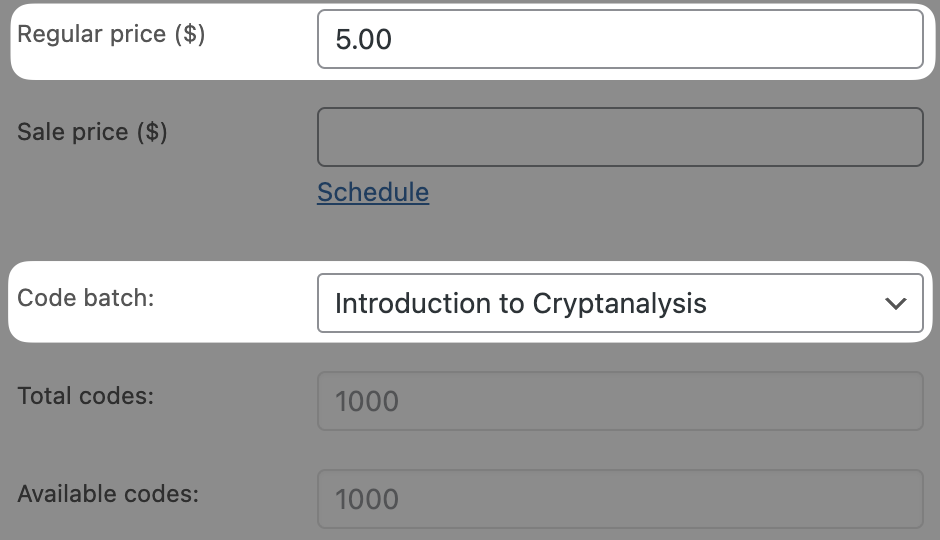Click the Code batch chevron arrow
This screenshot has height=540, width=940.
tap(895, 303)
